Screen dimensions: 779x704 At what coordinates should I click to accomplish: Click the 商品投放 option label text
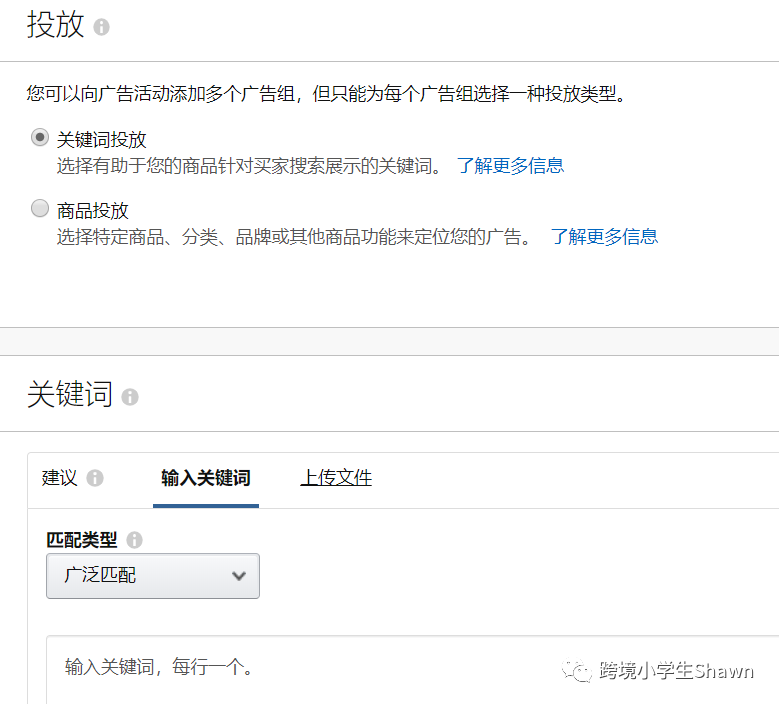[x=93, y=211]
